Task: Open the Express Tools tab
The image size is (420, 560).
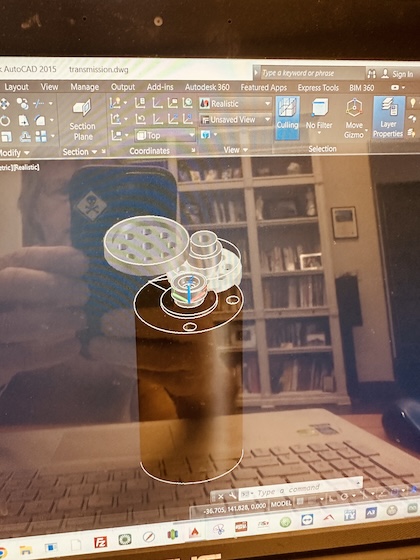Action: (318, 88)
